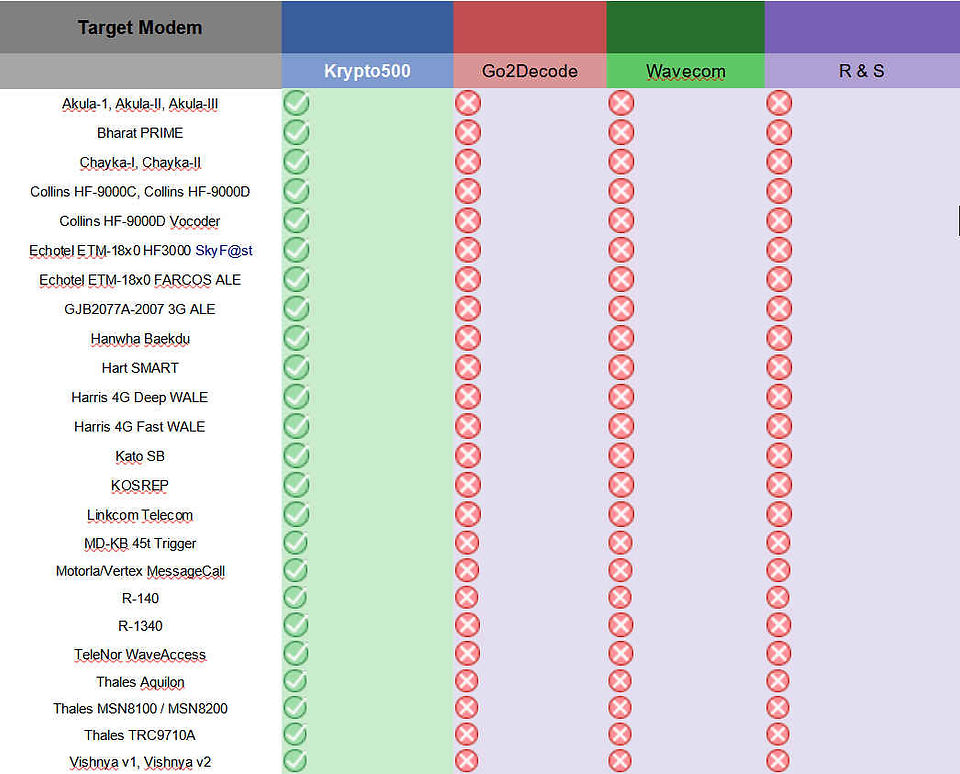Click the Wavecom red cross for Harris 4G Deep WALE
Viewport: 960px width, 774px height.
(x=621, y=397)
